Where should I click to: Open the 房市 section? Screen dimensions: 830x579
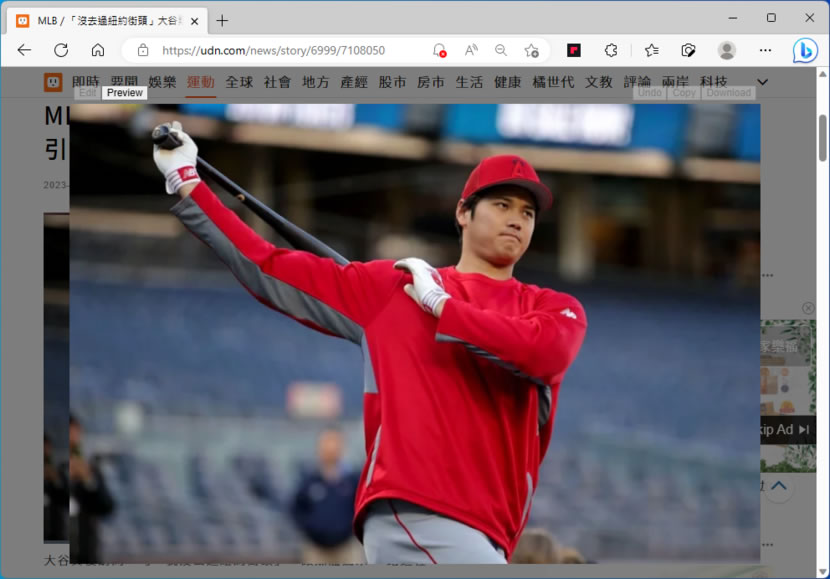430,82
